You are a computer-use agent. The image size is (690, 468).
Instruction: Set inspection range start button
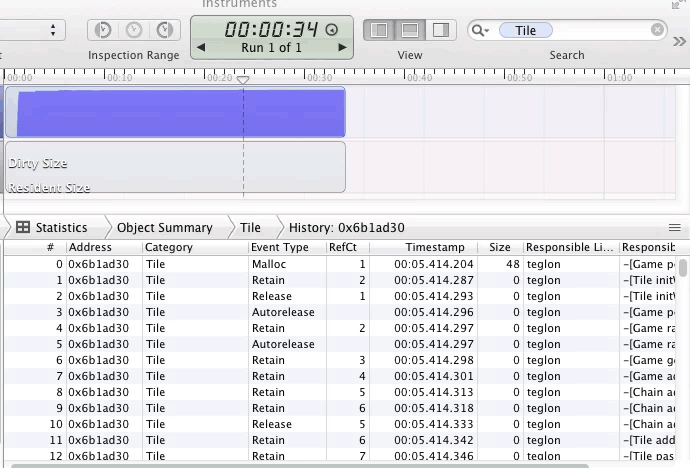[103, 30]
